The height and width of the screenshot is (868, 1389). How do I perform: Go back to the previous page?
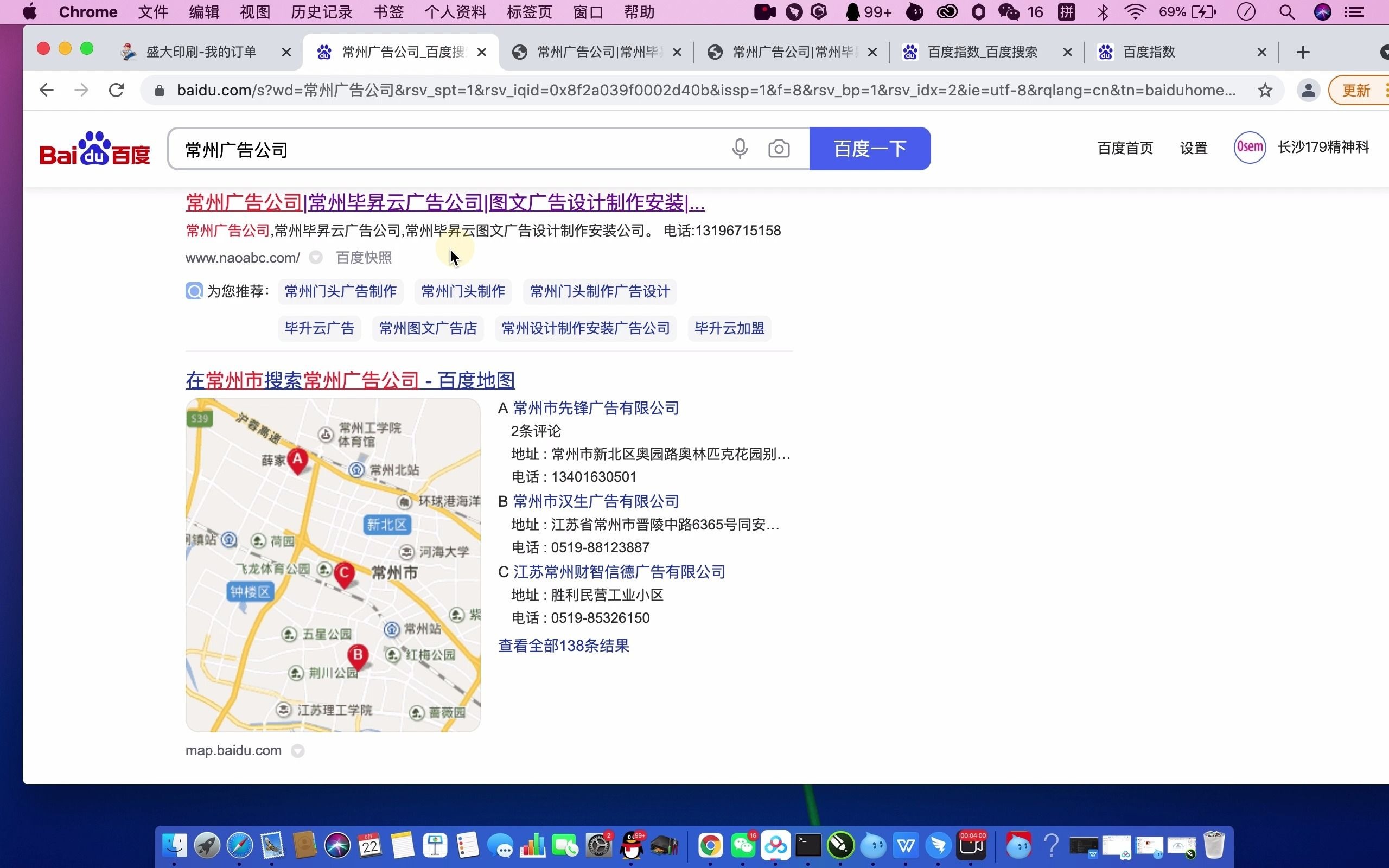(x=47, y=90)
